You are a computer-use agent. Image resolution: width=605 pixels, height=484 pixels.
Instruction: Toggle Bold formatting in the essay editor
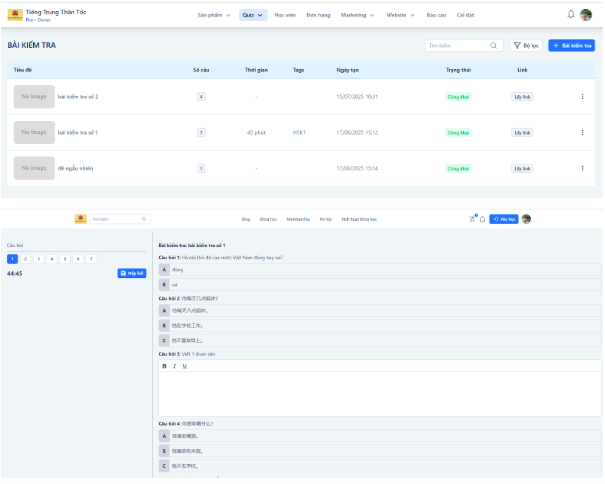pyautogui.click(x=165, y=366)
